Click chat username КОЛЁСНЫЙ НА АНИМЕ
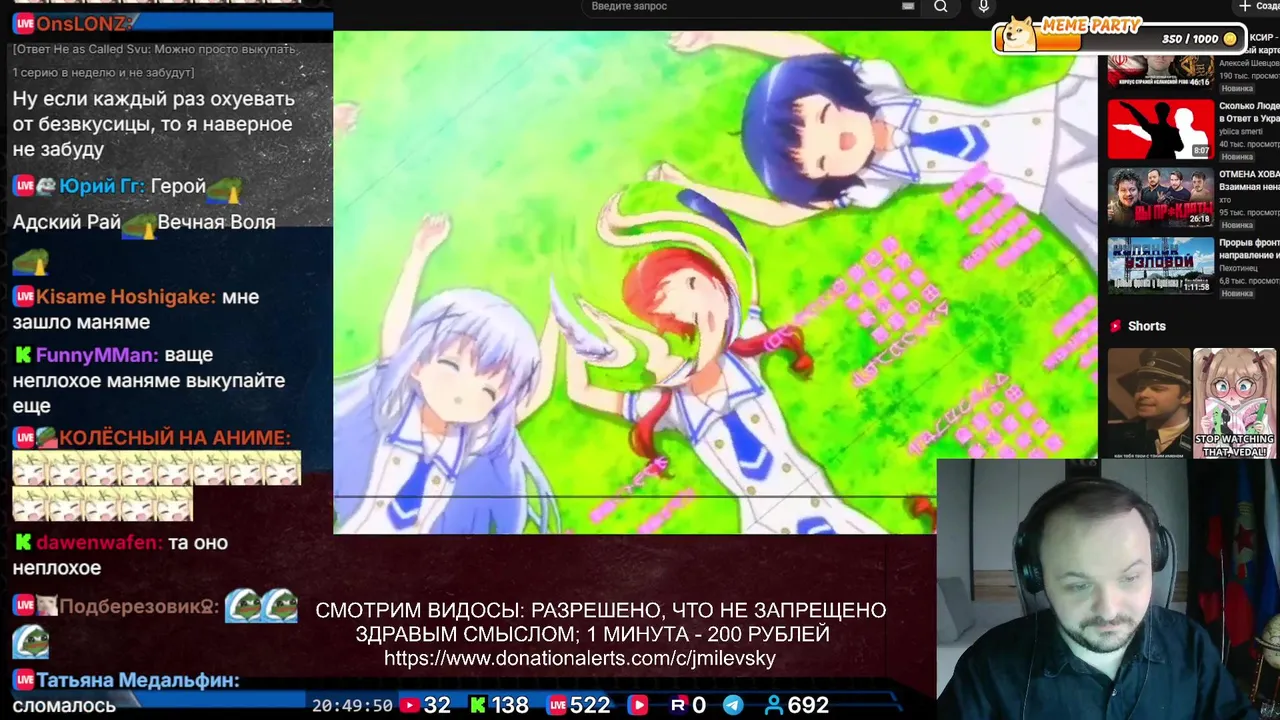This screenshot has height=720, width=1280. coord(175,438)
